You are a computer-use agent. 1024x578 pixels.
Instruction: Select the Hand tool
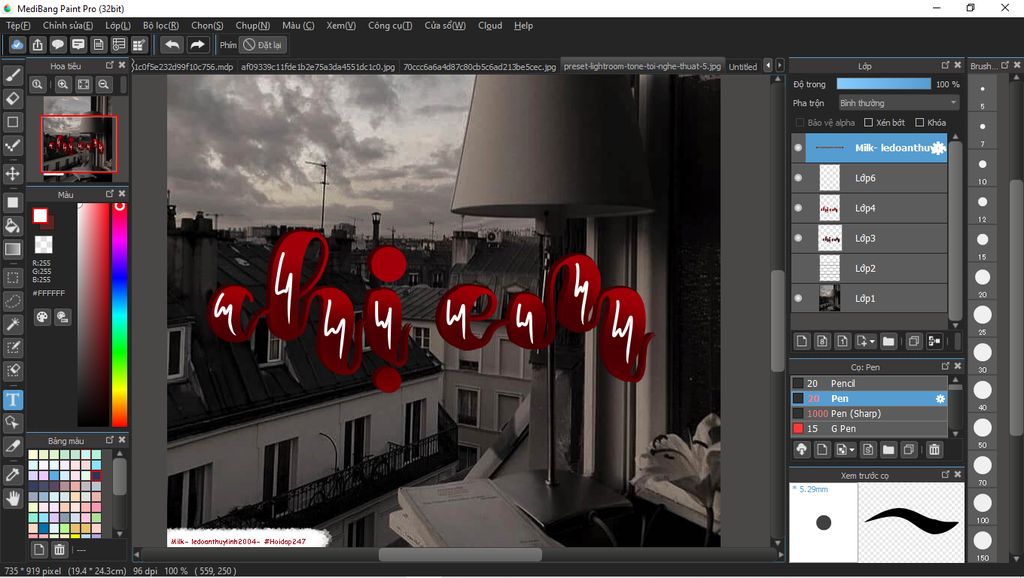[x=12, y=499]
